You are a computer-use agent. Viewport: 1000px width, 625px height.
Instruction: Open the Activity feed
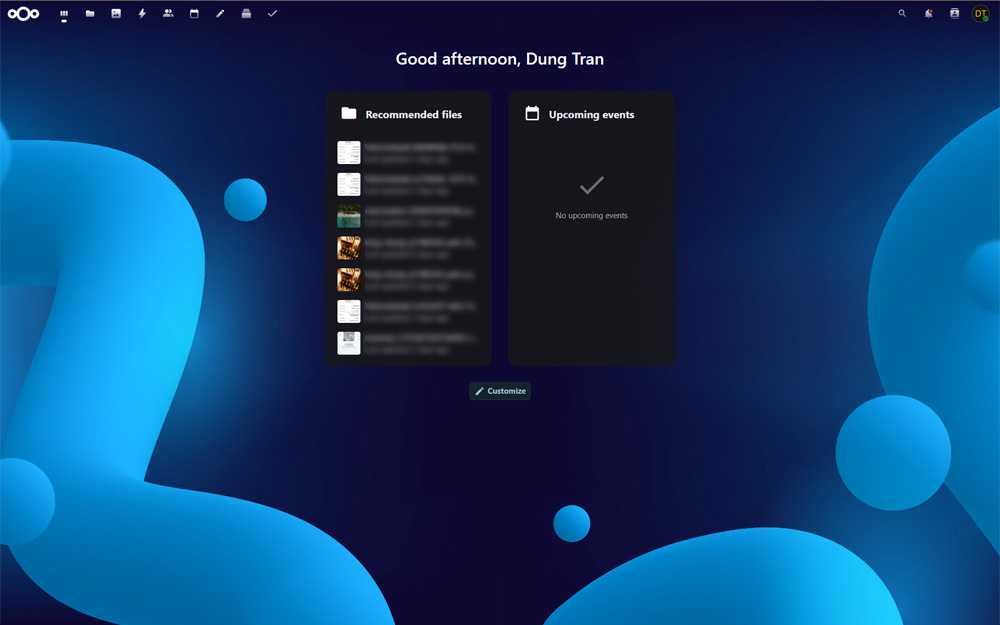pos(142,13)
